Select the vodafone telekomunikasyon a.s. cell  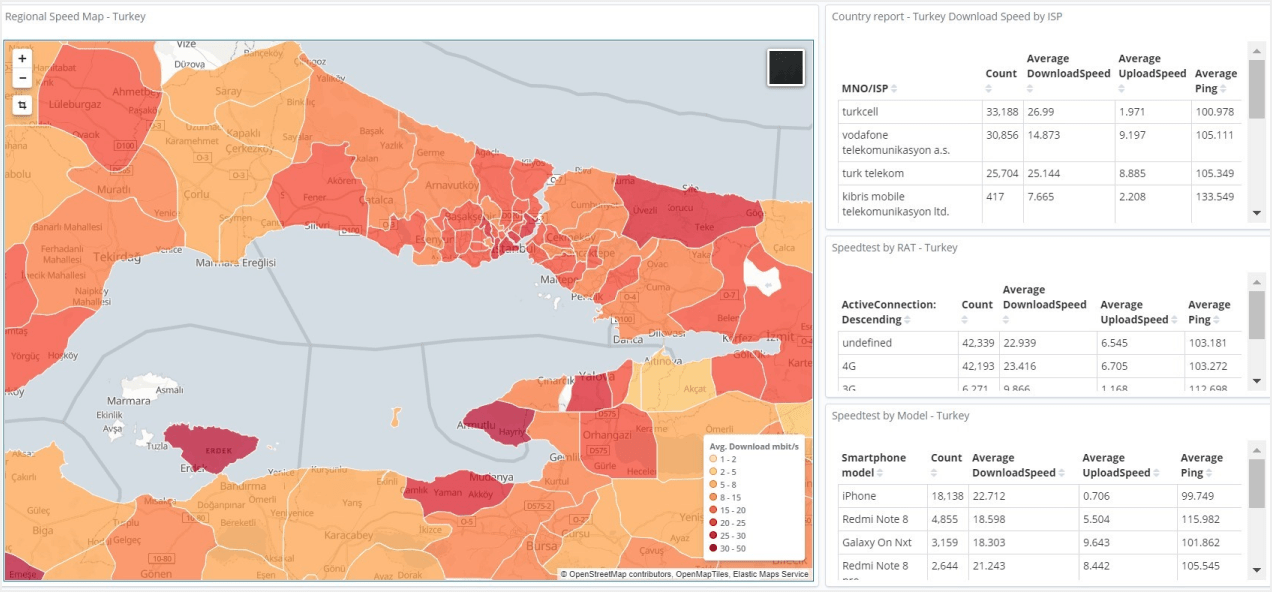click(x=909, y=143)
